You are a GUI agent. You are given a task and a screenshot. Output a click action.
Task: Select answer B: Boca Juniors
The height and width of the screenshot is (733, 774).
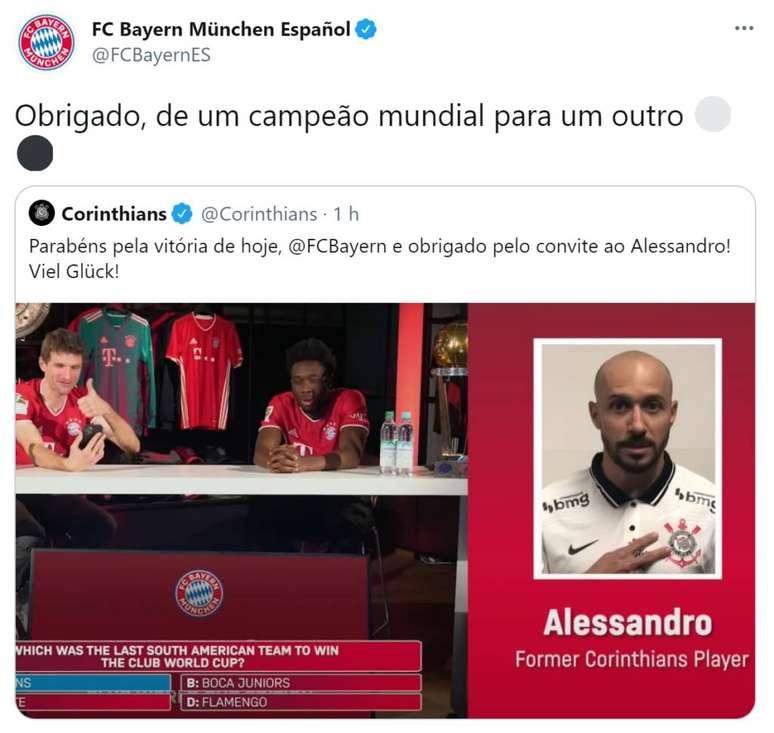(x=301, y=683)
